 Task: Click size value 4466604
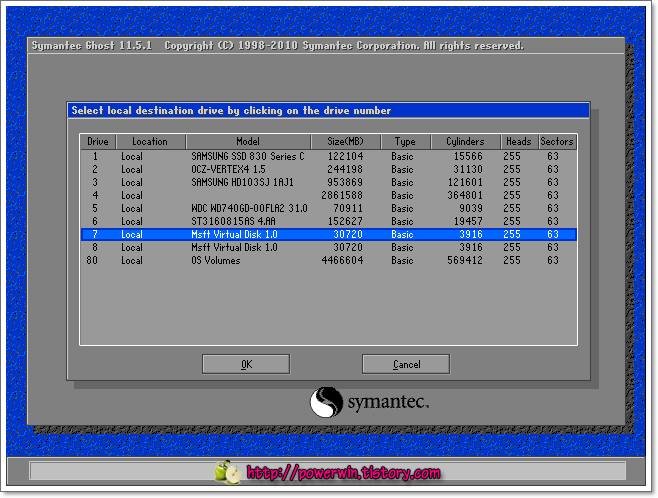(x=342, y=261)
